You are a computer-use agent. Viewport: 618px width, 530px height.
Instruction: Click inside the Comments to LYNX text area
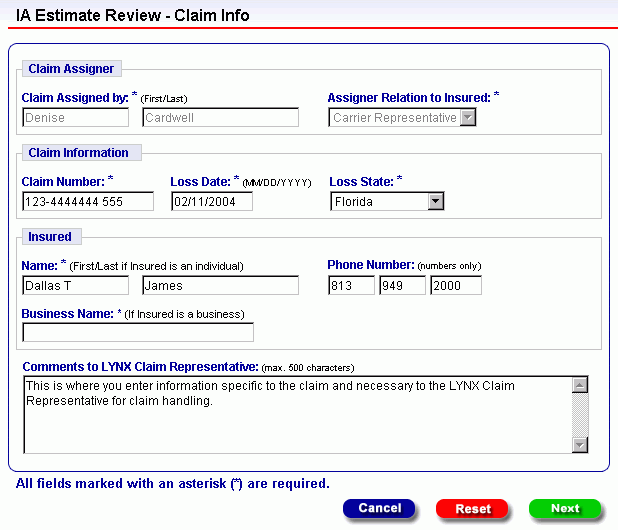click(x=297, y=415)
